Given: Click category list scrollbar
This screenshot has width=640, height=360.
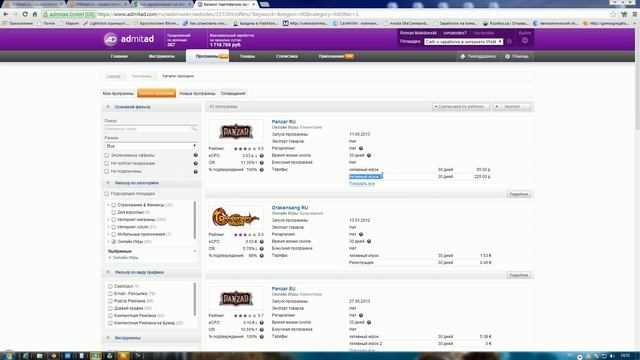Looking at the screenshot, I should [195, 220].
